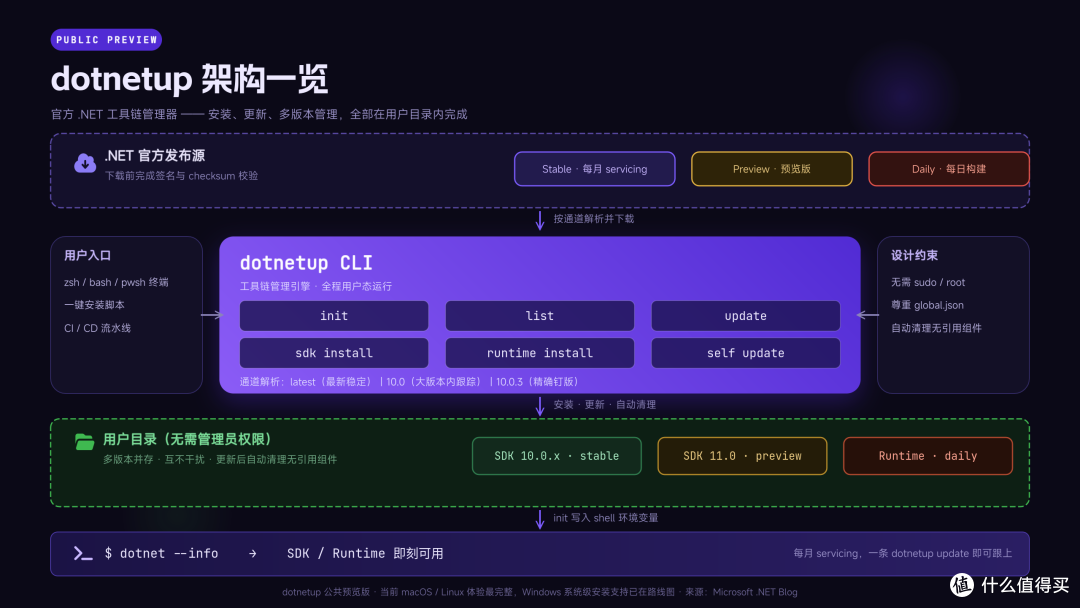Click the '设计约束' heading

pyautogui.click(x=914, y=255)
